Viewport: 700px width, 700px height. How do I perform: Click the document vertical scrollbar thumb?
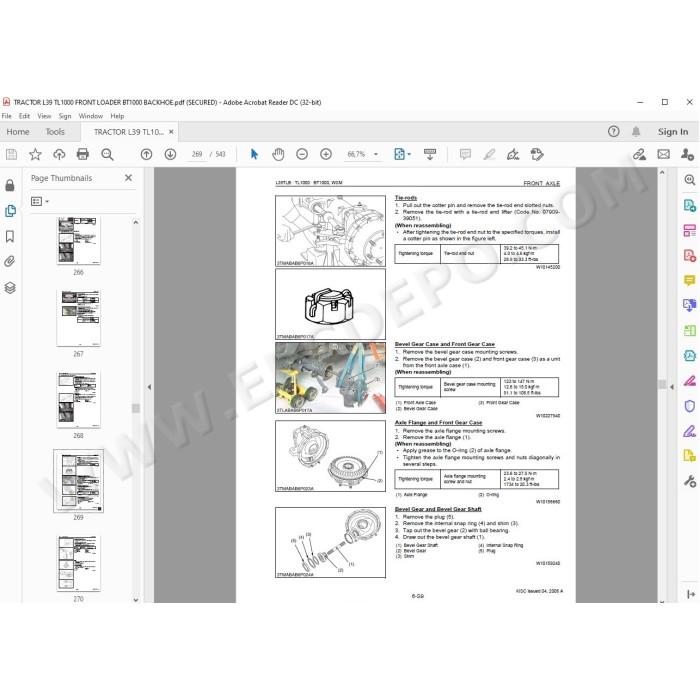pos(662,384)
